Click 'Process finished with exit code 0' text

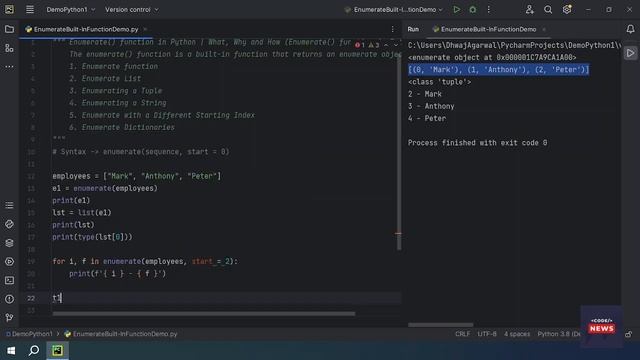pyautogui.click(x=478, y=143)
